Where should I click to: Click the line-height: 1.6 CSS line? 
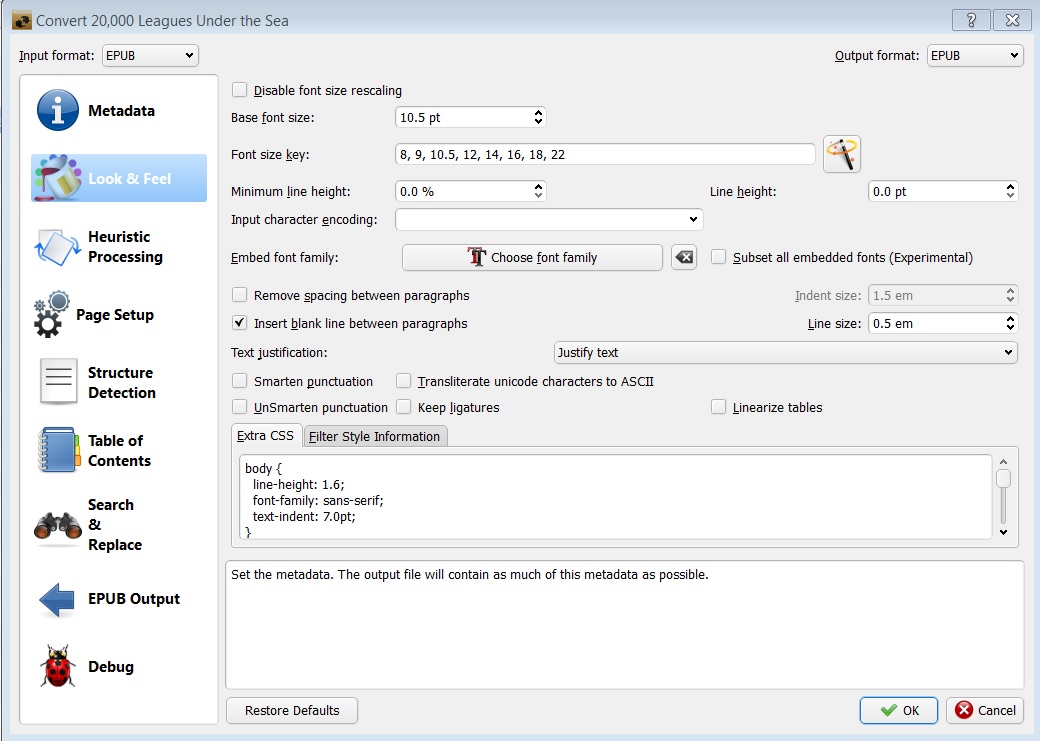[298, 485]
